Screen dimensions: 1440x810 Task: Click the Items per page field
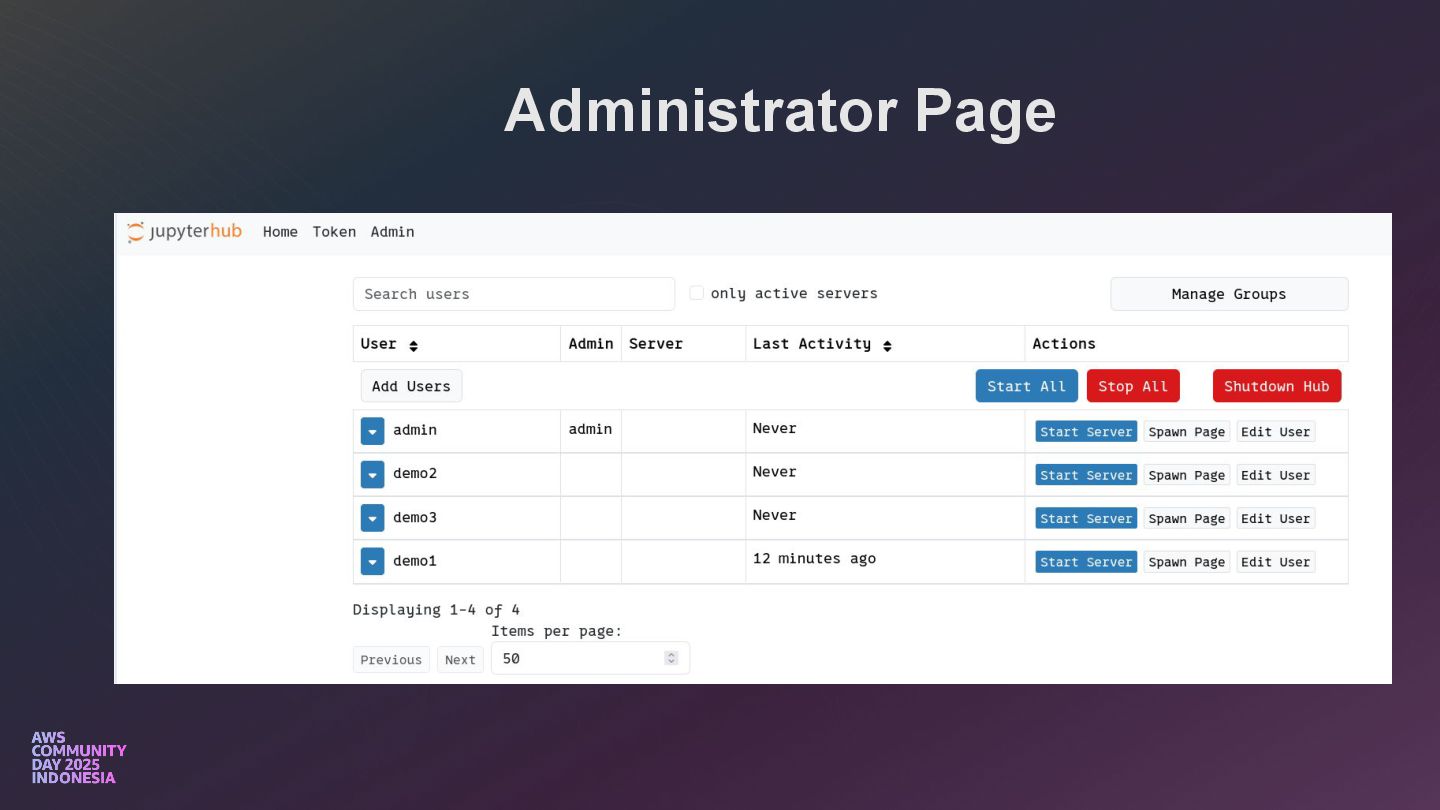tap(590, 658)
